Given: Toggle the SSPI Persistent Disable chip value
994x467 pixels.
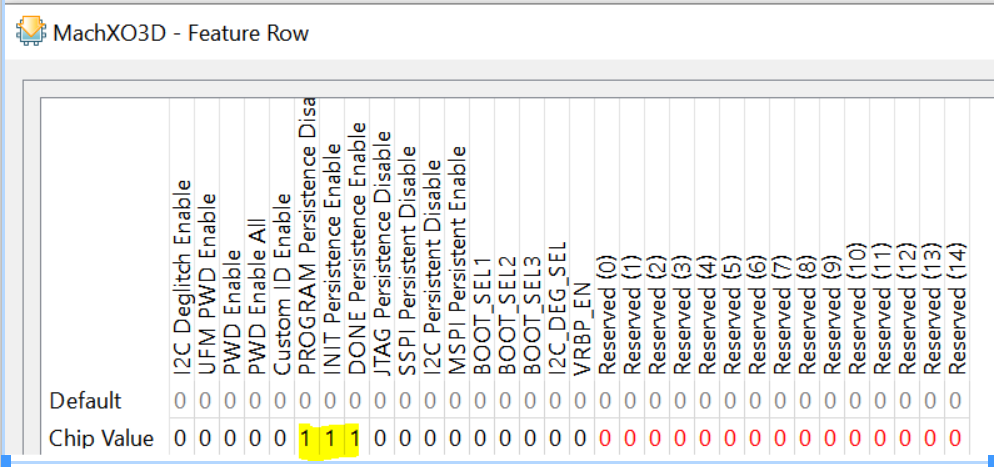Looking at the screenshot, I should click(404, 438).
